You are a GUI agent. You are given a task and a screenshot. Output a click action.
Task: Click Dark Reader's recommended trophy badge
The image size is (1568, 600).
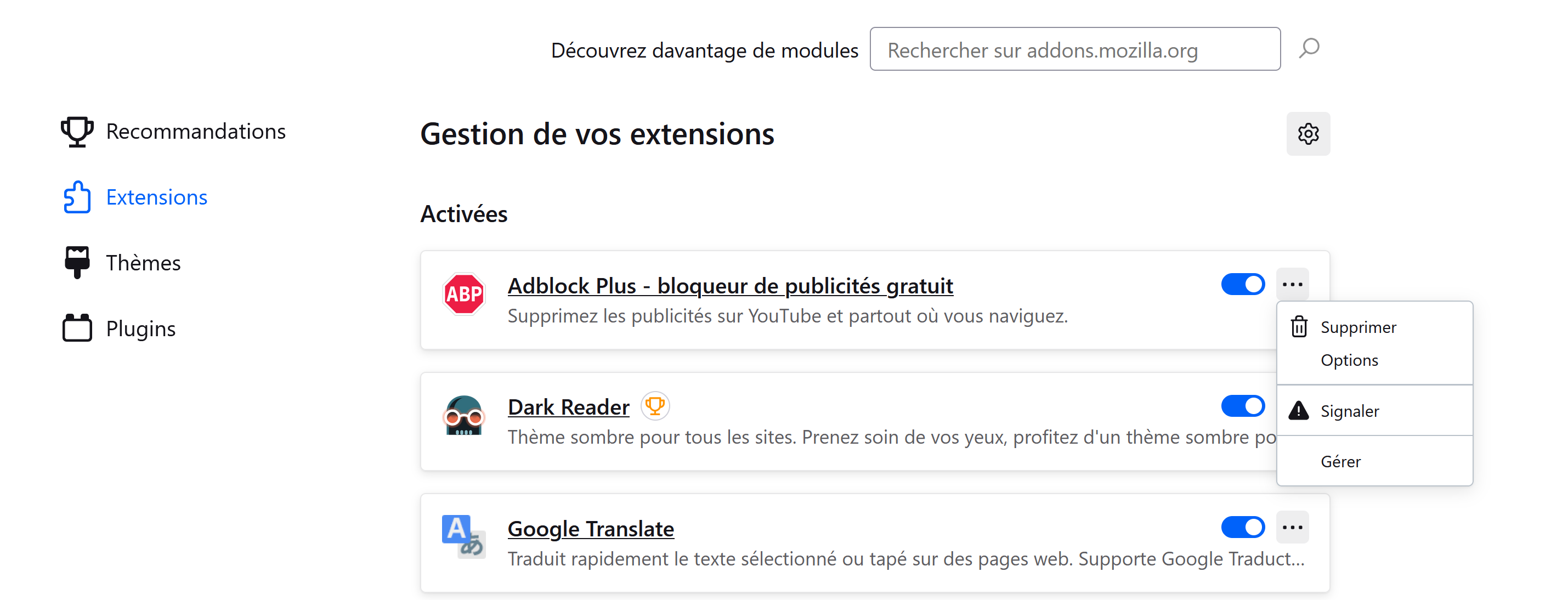click(655, 406)
